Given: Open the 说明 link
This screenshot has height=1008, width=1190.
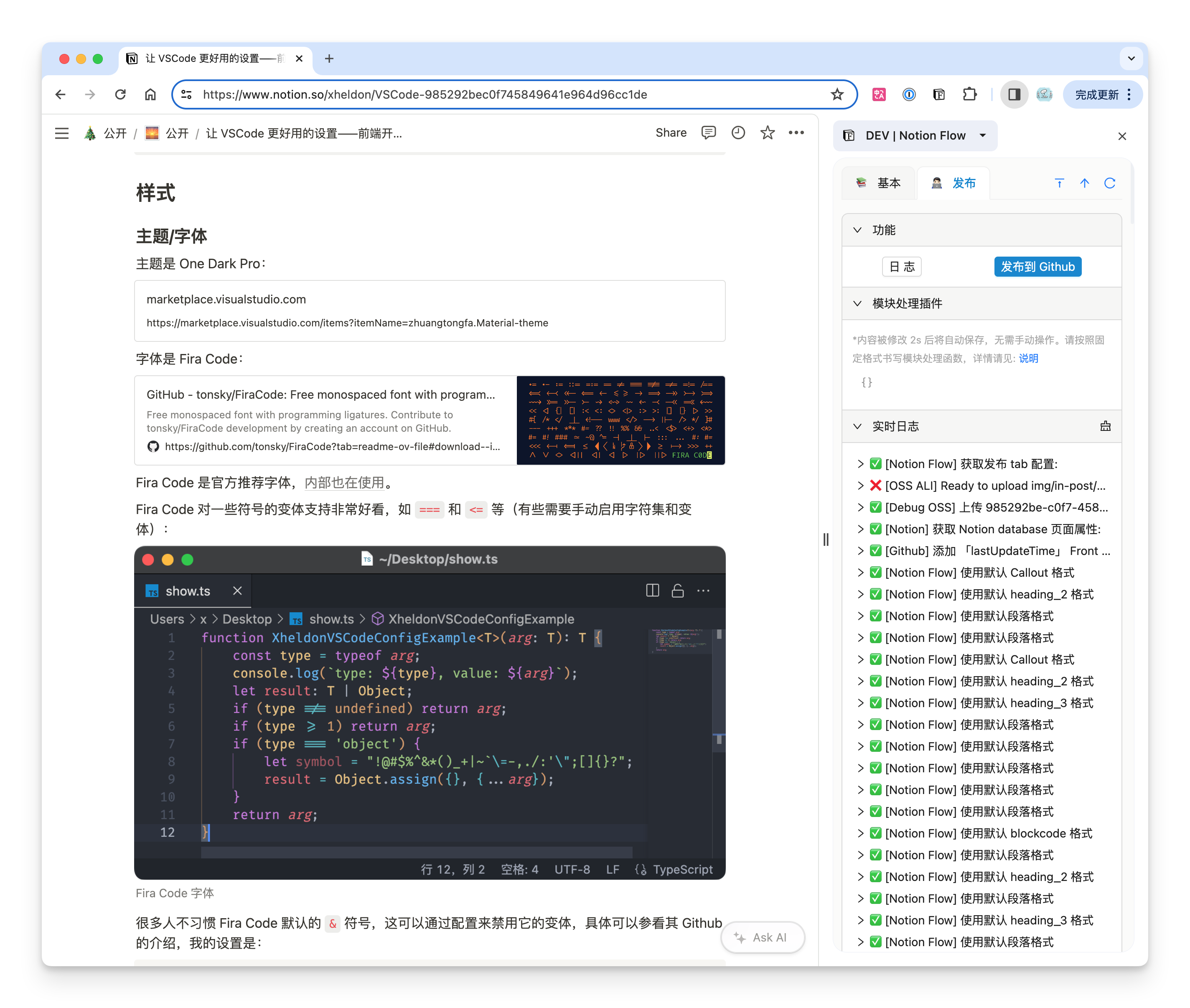Looking at the screenshot, I should pos(1028,358).
